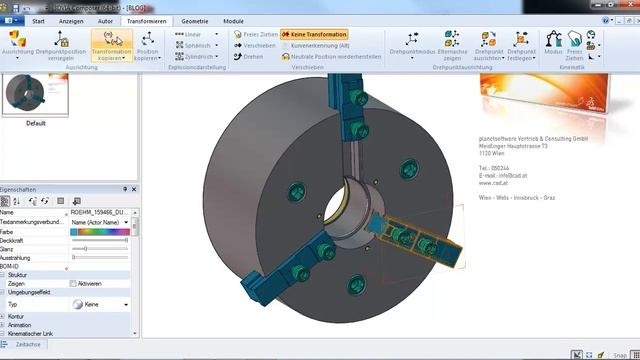This screenshot has width=640, height=360.
Task: Click Kurvenerkennung (Alt) option
Action: (x=316, y=46)
